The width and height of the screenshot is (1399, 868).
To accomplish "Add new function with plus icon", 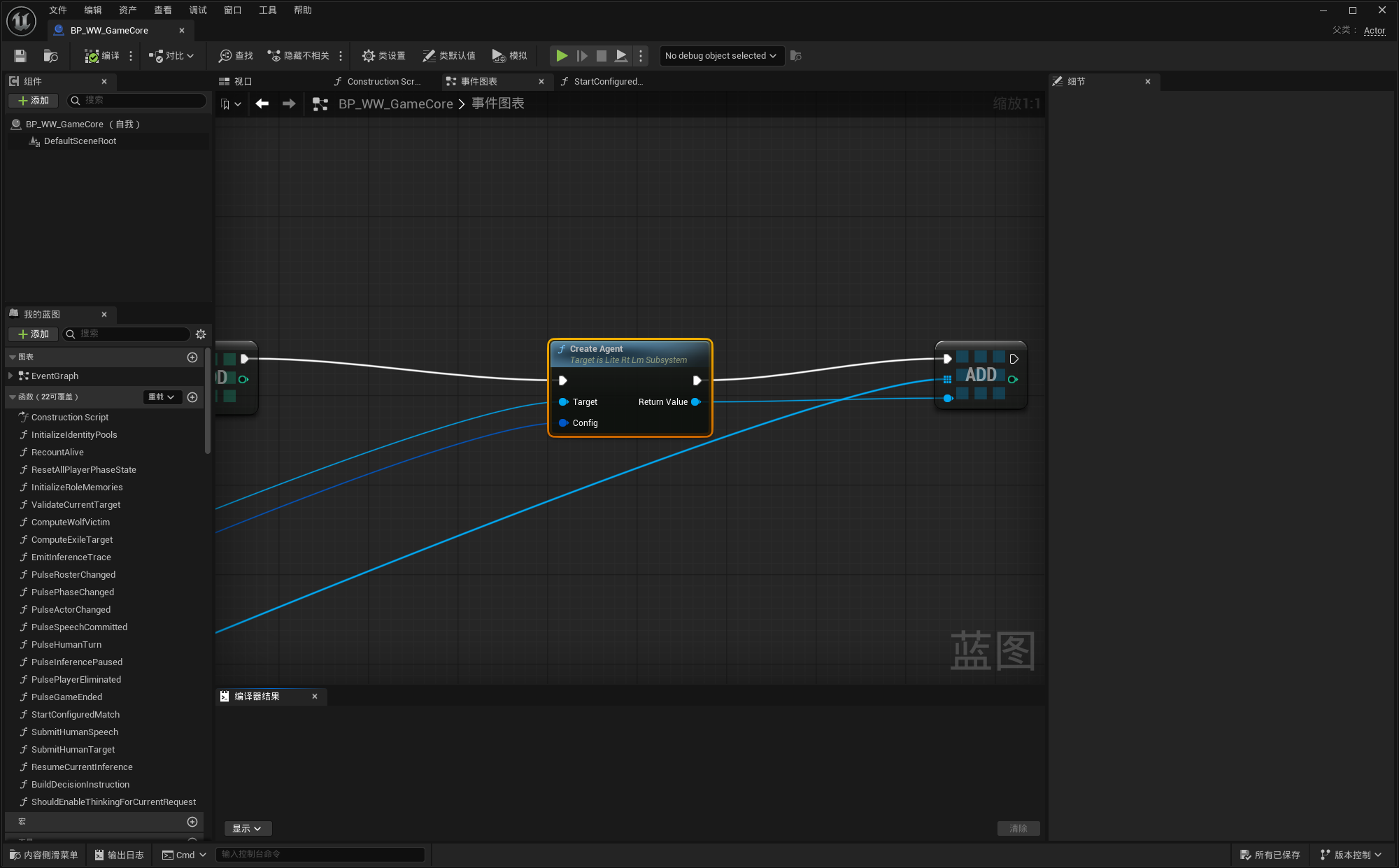I will coord(192,397).
